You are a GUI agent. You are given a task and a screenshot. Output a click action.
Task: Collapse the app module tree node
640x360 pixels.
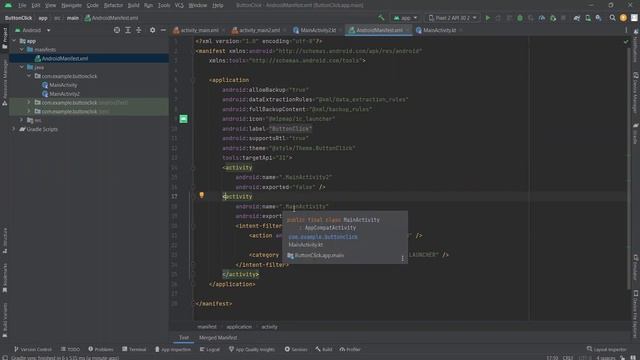tap(15, 41)
